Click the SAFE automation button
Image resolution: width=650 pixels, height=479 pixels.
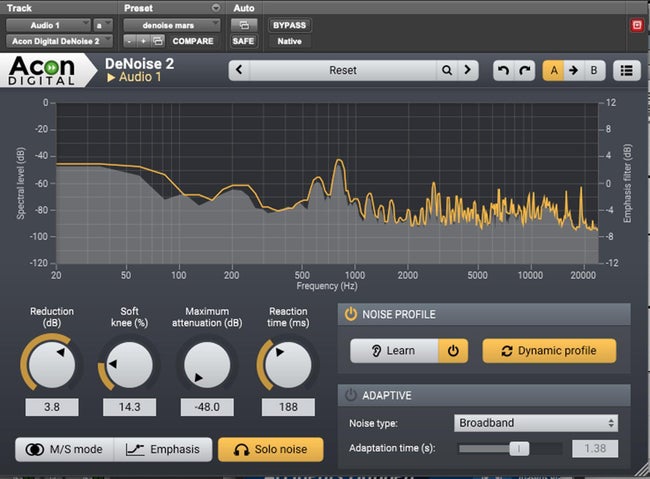point(243,41)
